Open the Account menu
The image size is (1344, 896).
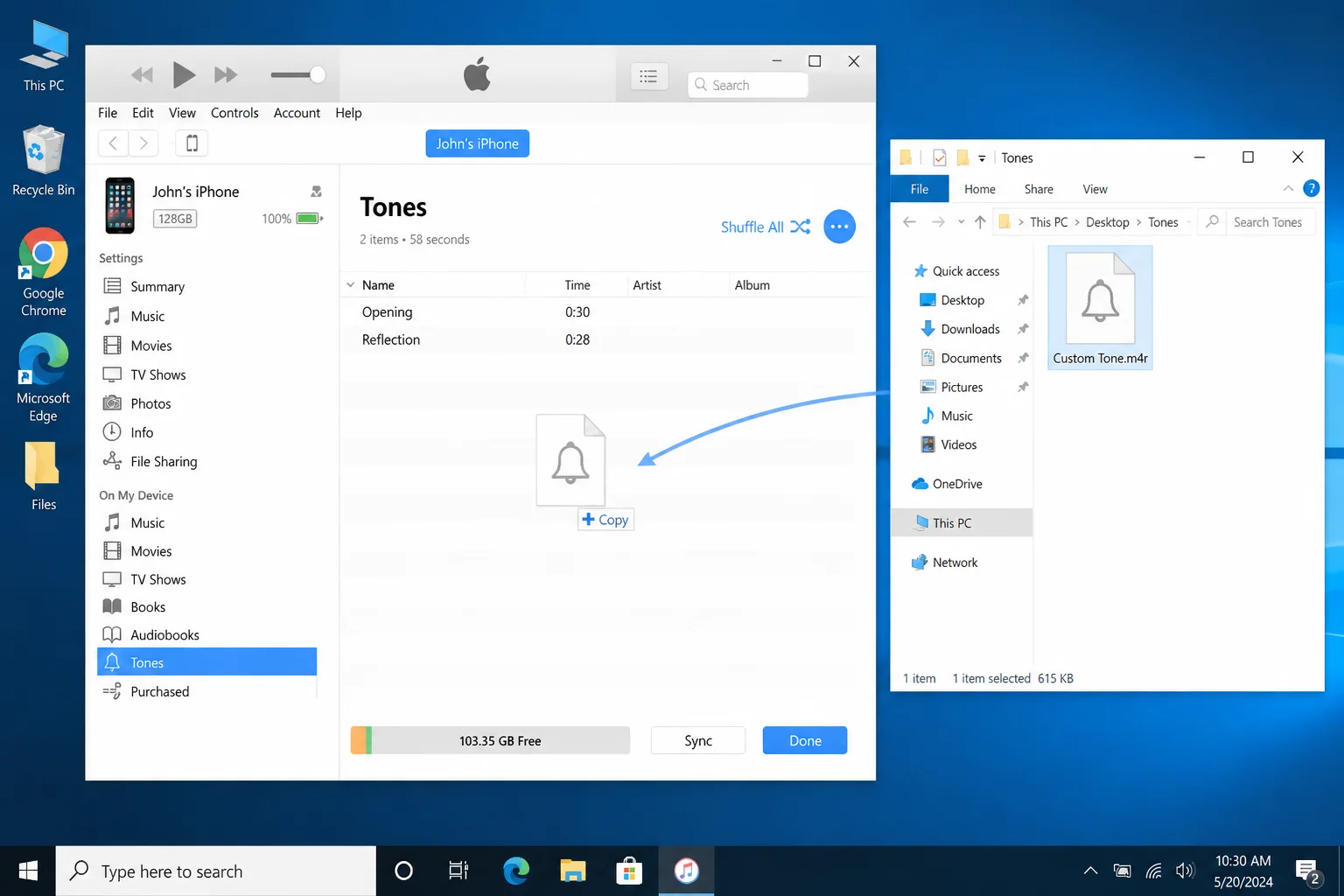pyautogui.click(x=297, y=113)
